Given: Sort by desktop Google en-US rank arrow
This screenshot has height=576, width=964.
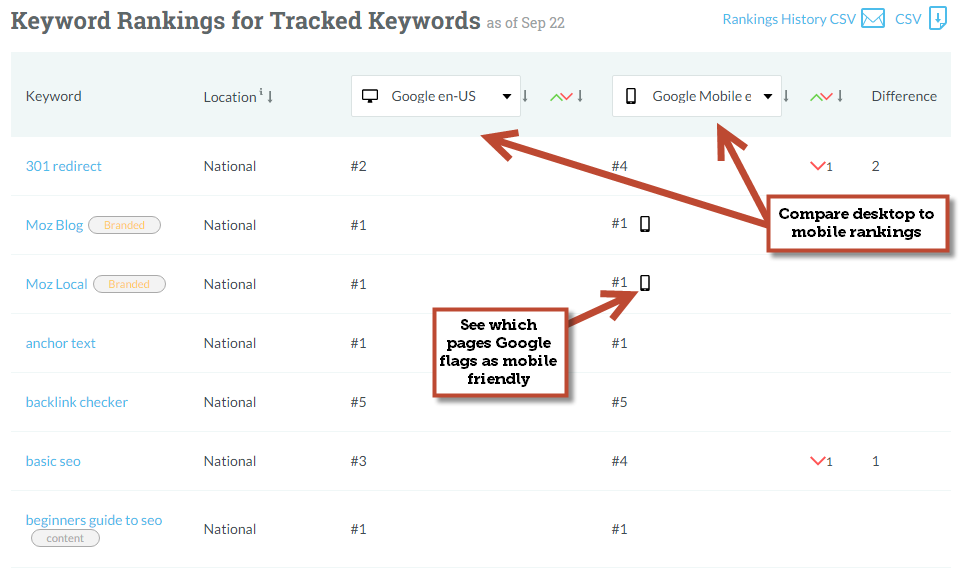Looking at the screenshot, I should click(525, 96).
